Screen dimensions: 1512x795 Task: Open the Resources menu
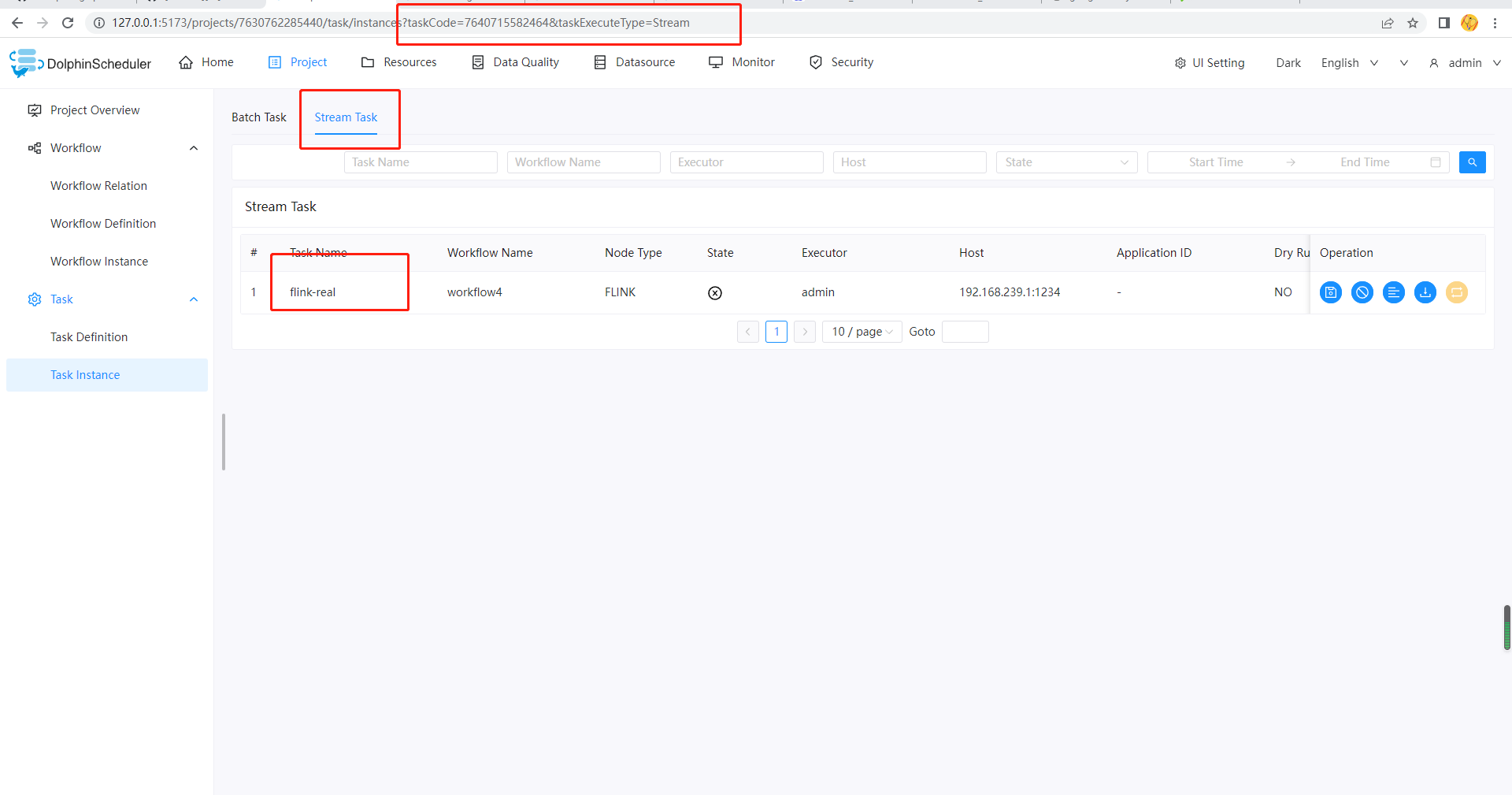click(398, 62)
